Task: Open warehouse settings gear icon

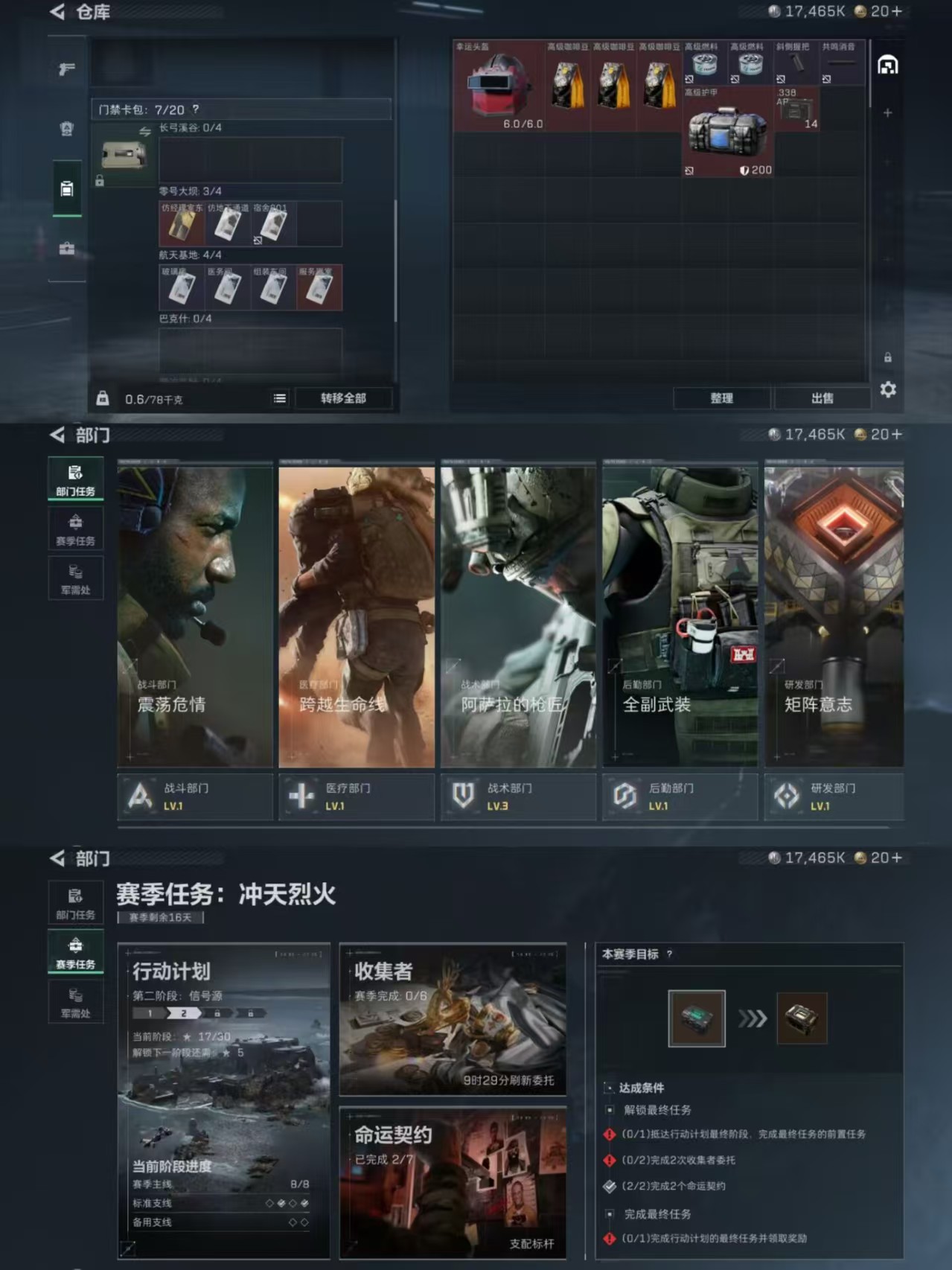Action: (x=887, y=389)
